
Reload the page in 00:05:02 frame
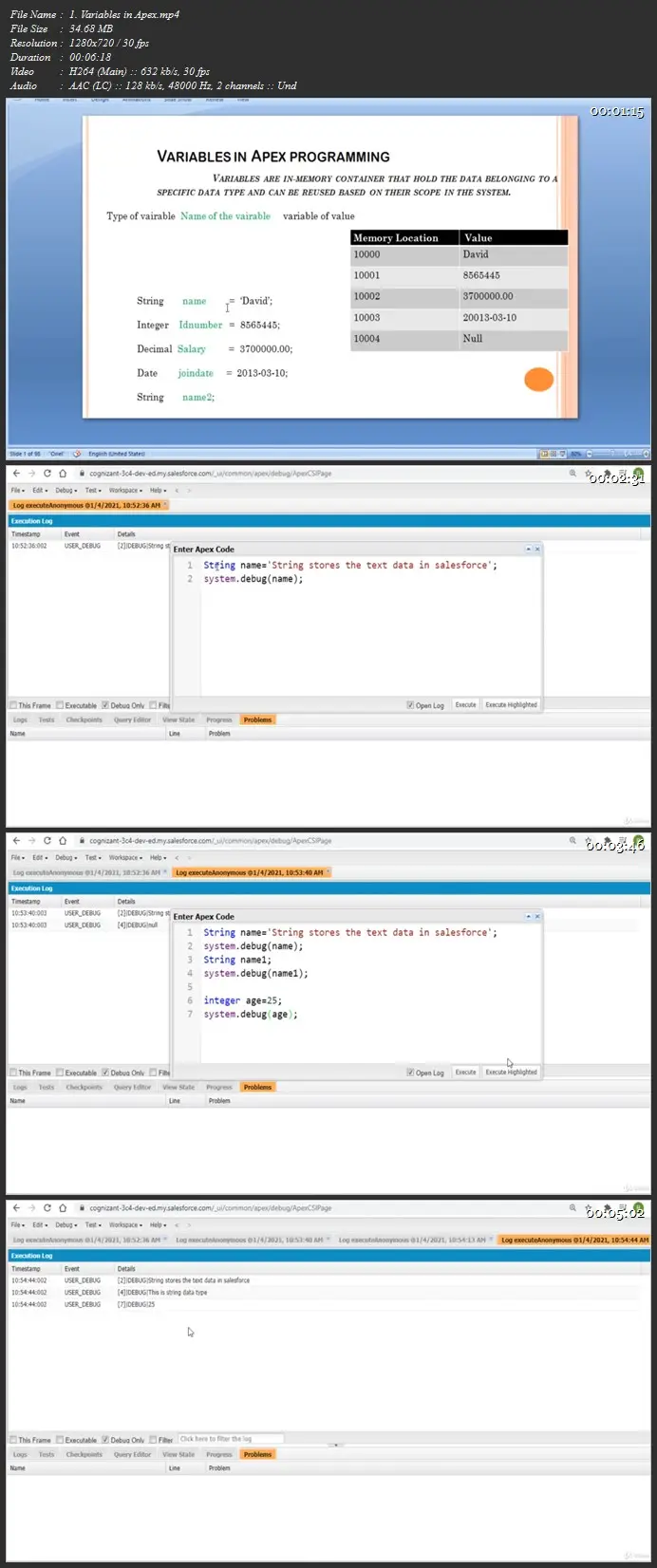[x=47, y=1208]
